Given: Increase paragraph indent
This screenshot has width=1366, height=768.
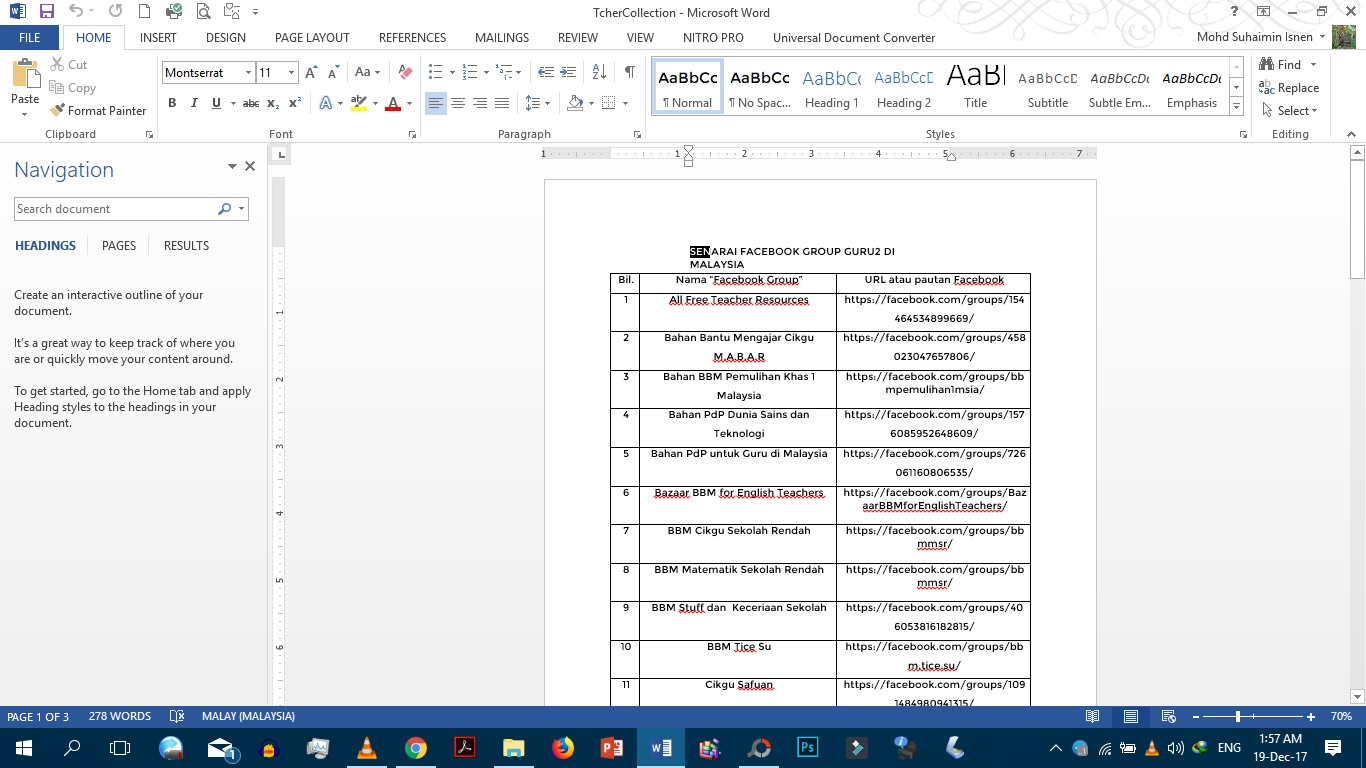Looking at the screenshot, I should [x=569, y=73].
